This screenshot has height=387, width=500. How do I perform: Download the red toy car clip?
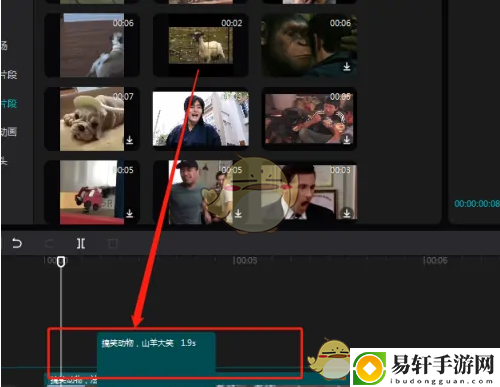[x=130, y=213]
